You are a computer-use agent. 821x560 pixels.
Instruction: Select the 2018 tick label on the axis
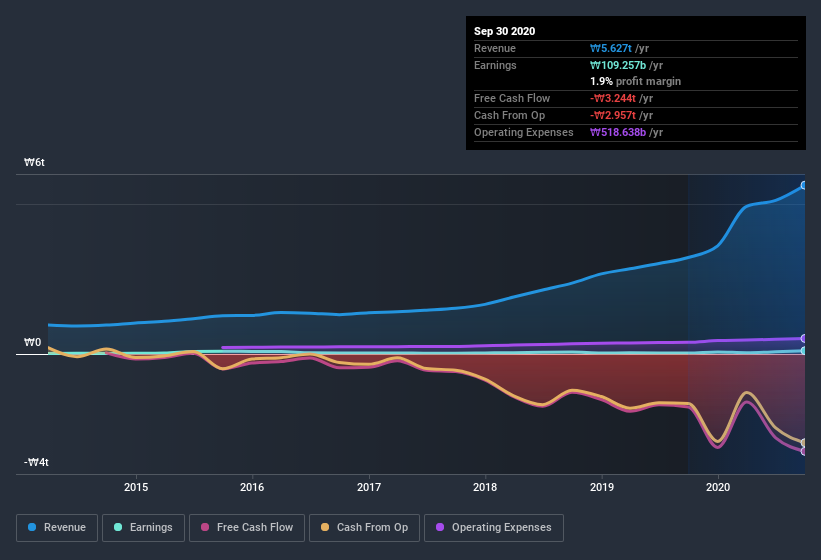[485, 488]
